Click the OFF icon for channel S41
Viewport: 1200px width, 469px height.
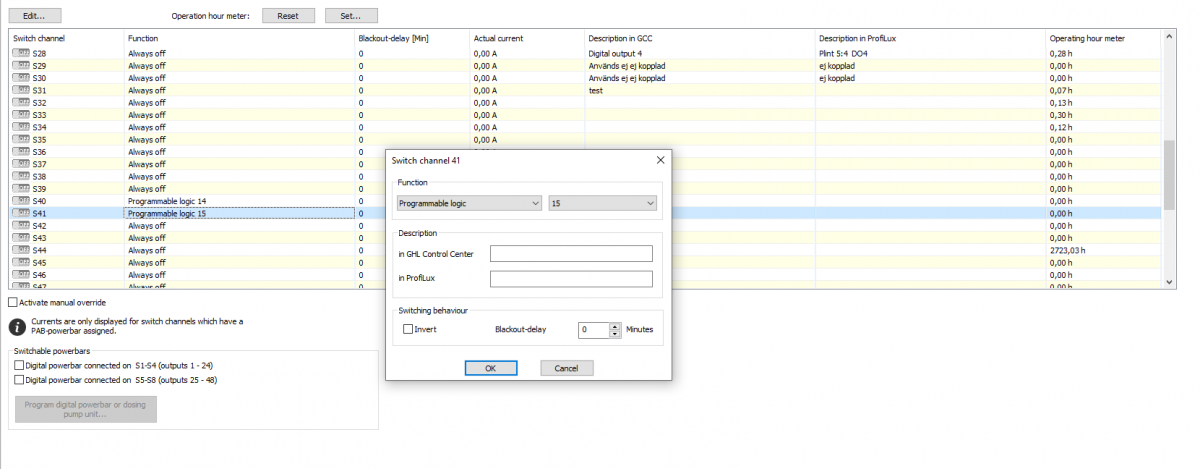tap(21, 213)
